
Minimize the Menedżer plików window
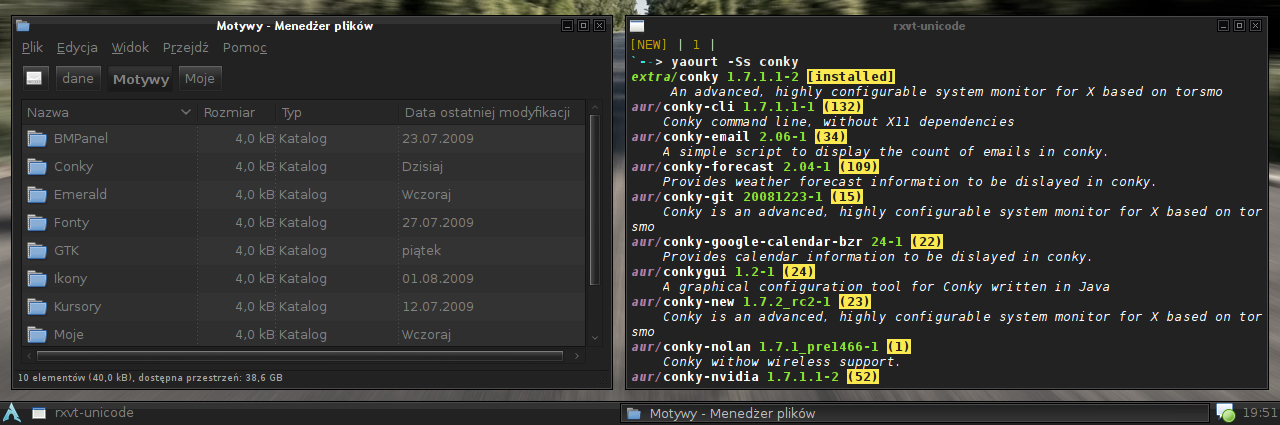point(567,25)
